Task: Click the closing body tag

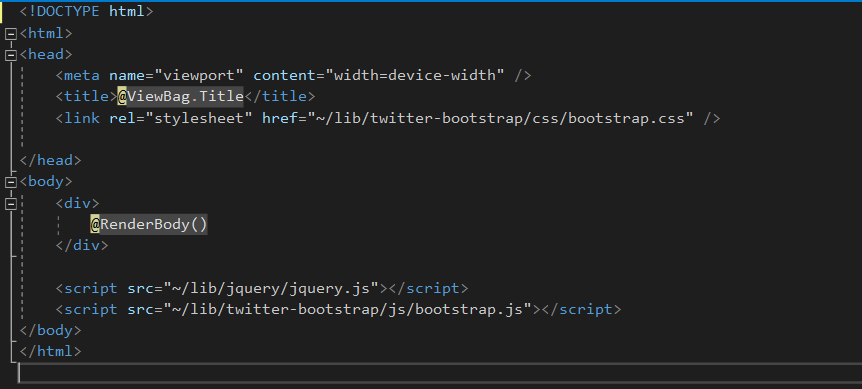Action: point(51,330)
